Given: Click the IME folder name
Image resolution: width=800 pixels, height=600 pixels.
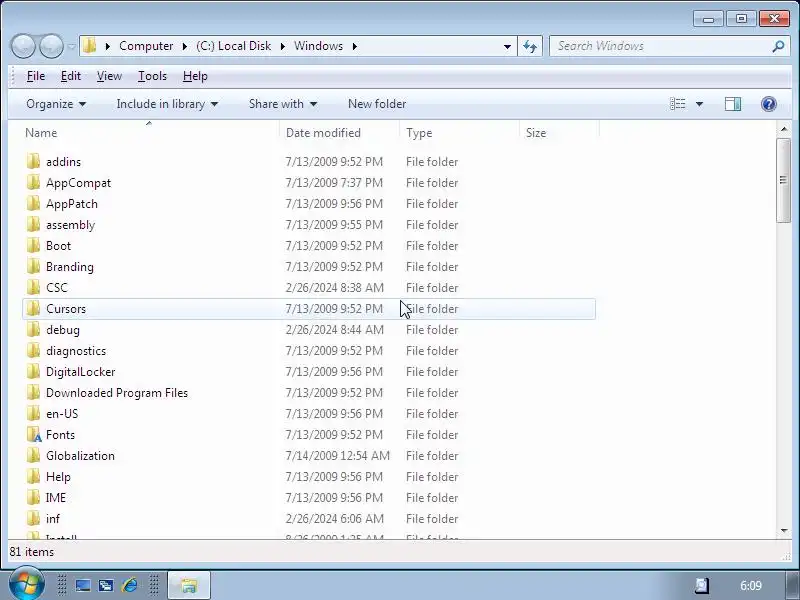Looking at the screenshot, I should pyautogui.click(x=56, y=497).
